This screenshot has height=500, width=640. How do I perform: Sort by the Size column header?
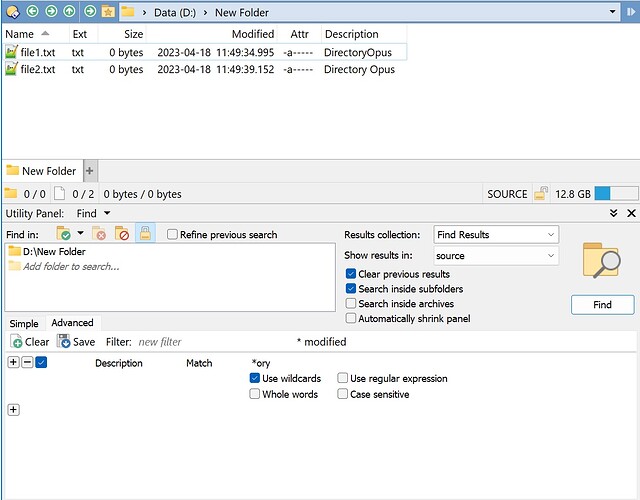[122, 34]
